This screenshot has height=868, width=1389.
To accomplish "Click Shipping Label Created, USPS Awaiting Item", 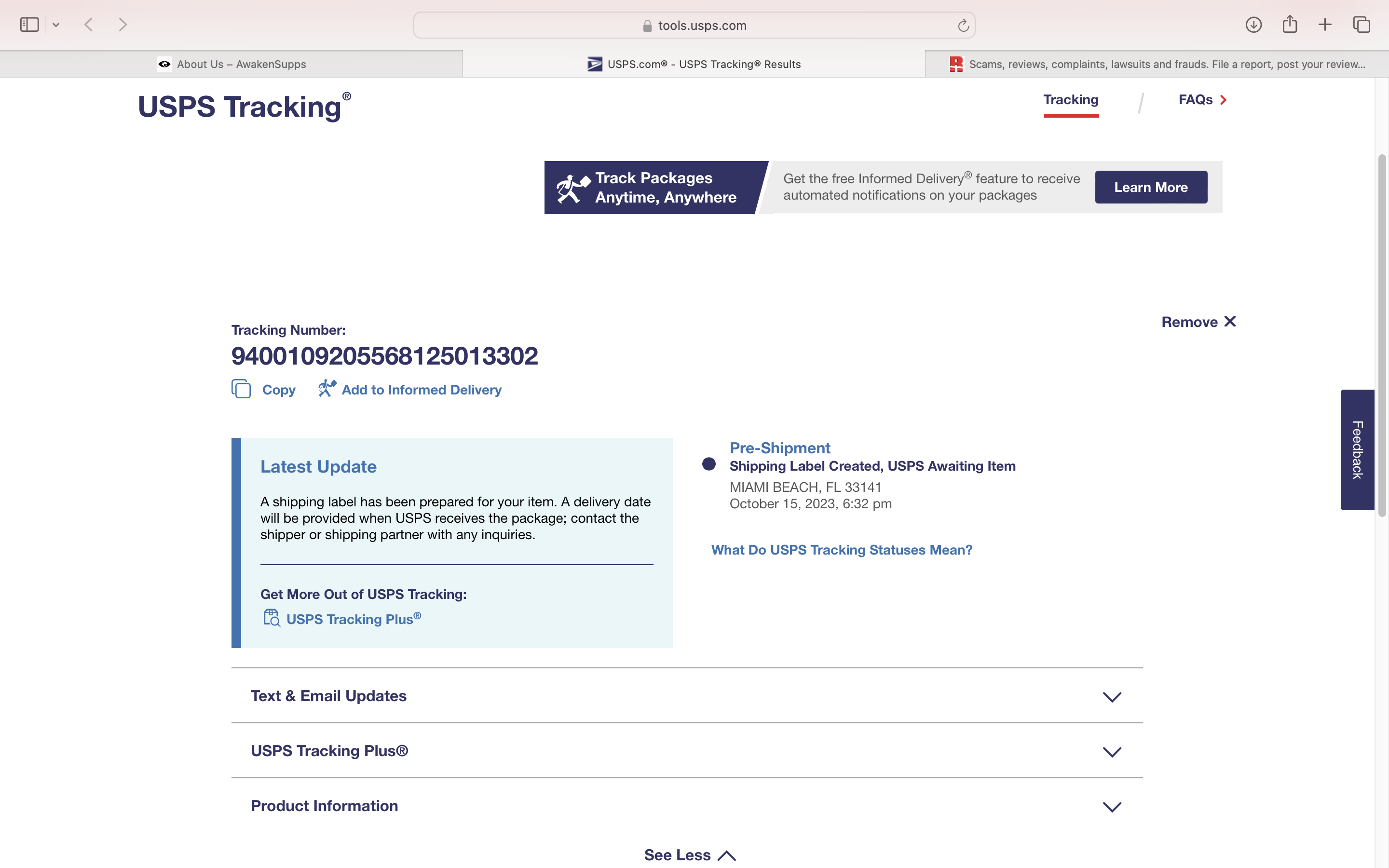I will click(872, 466).
